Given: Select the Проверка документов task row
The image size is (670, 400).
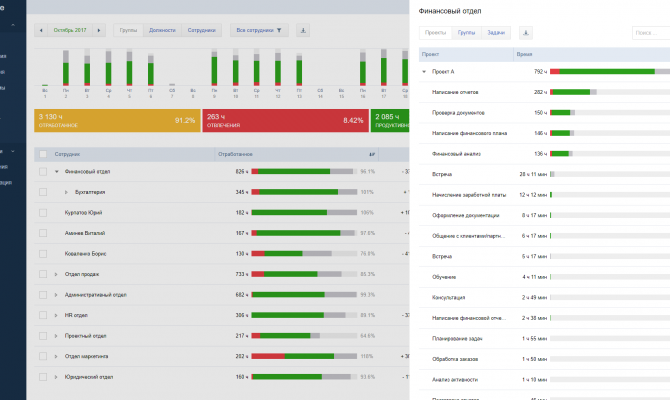Looking at the screenshot, I should (x=544, y=113).
